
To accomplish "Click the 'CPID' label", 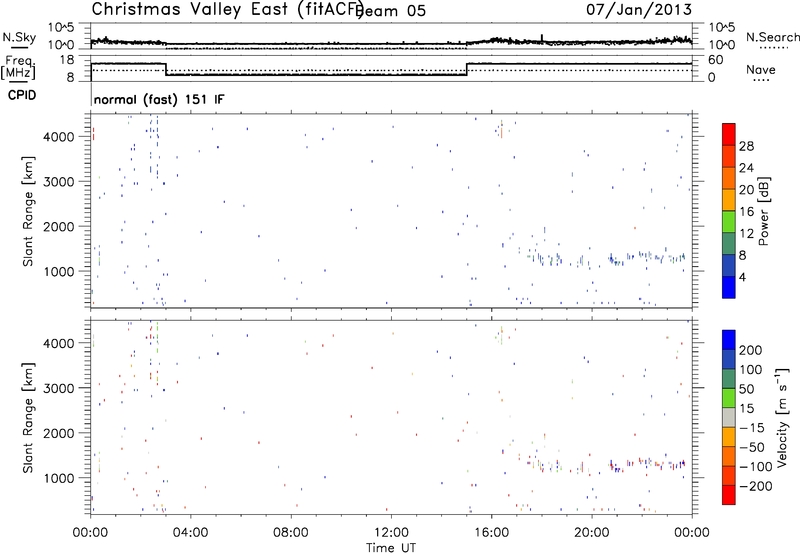I will coord(22,95).
